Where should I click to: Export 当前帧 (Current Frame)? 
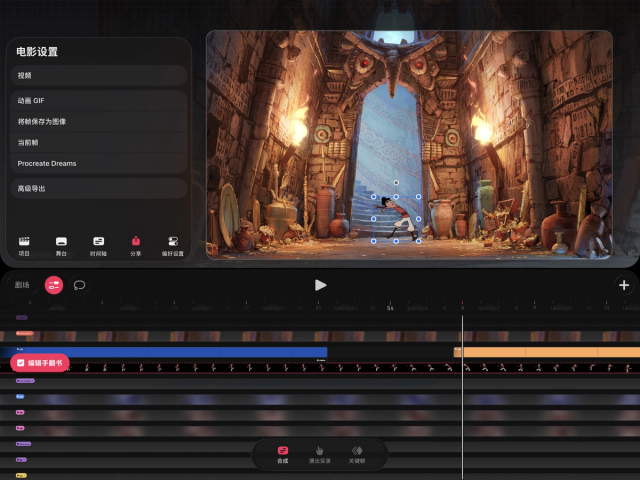pos(98,142)
